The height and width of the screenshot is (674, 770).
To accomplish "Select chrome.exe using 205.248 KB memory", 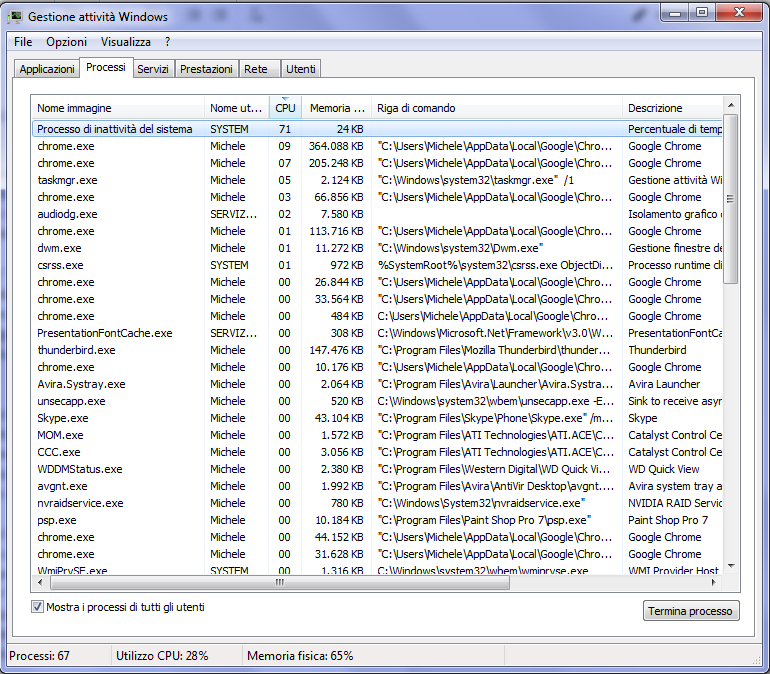I will click(x=377, y=163).
